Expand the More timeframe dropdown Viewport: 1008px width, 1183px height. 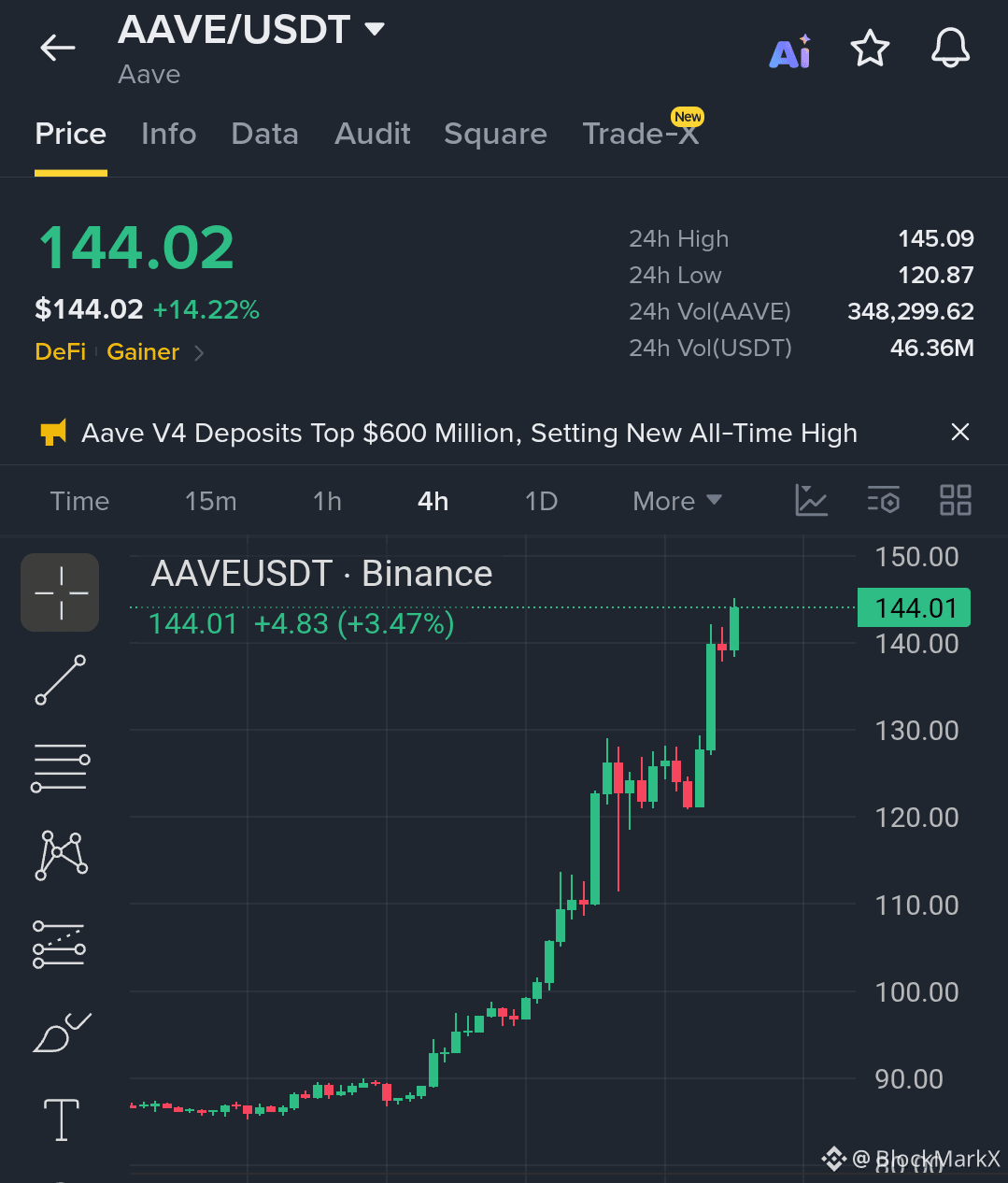click(x=677, y=501)
